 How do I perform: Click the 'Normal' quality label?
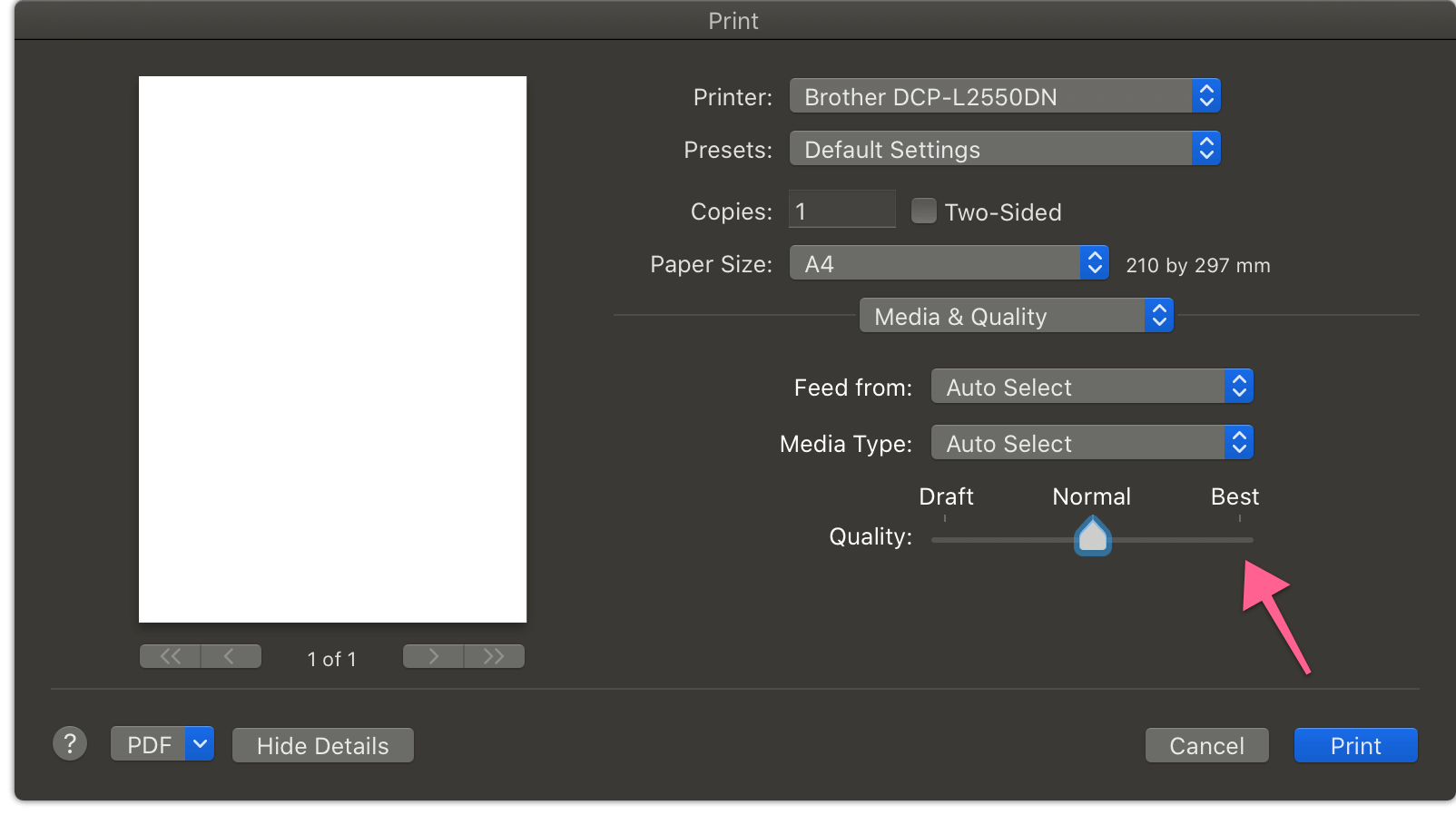click(x=1091, y=496)
